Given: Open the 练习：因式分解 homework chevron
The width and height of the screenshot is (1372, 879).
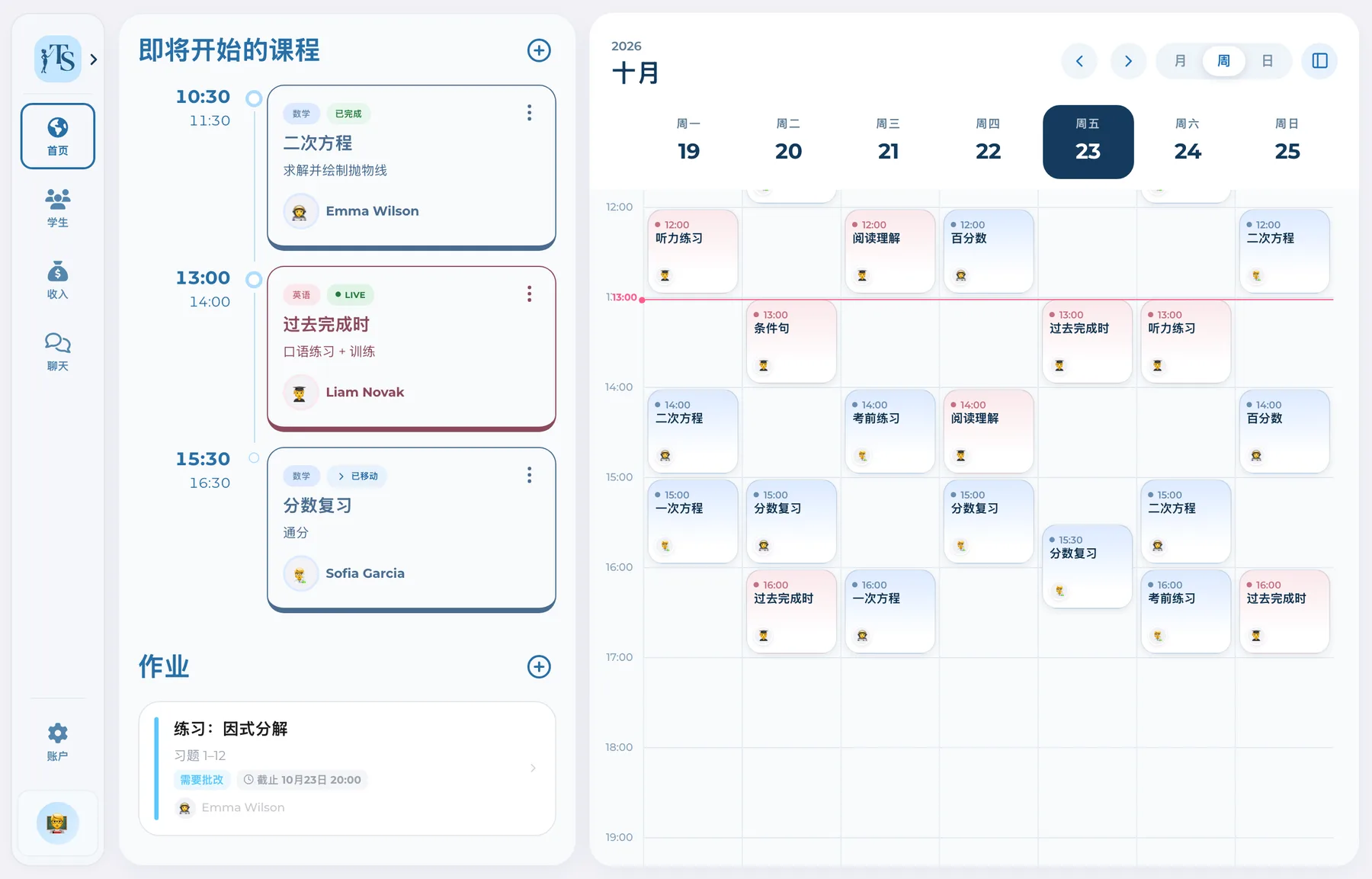Looking at the screenshot, I should tap(533, 768).
